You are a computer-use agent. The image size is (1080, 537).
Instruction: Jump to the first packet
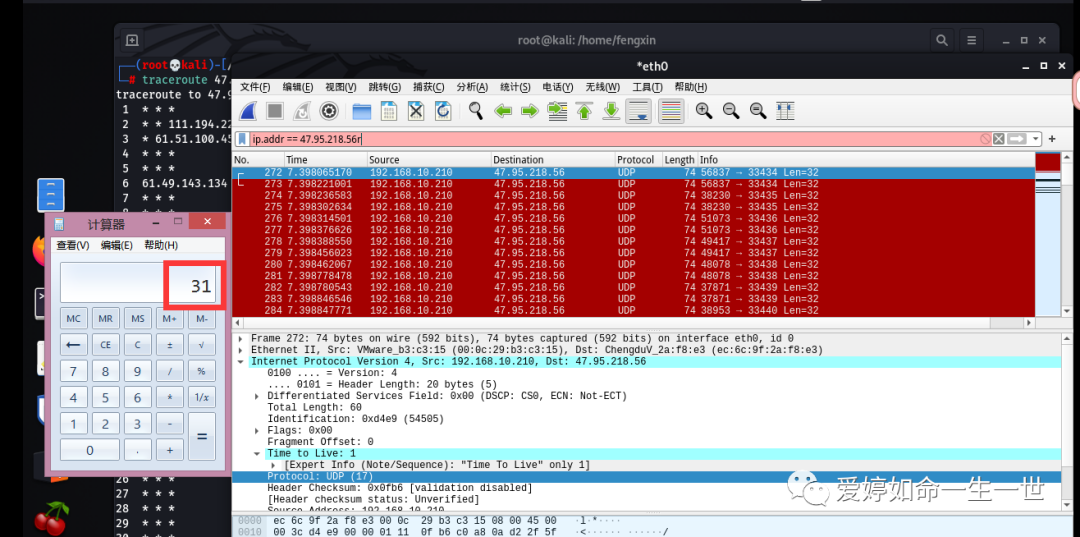[x=584, y=111]
